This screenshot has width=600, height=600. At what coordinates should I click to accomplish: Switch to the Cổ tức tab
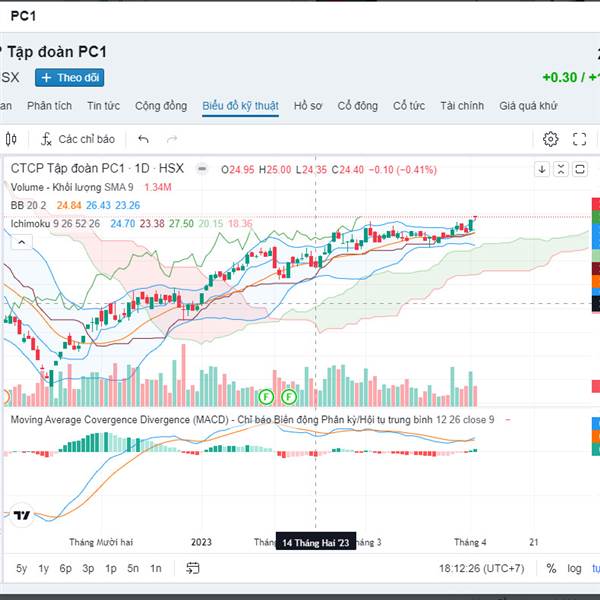(409, 106)
